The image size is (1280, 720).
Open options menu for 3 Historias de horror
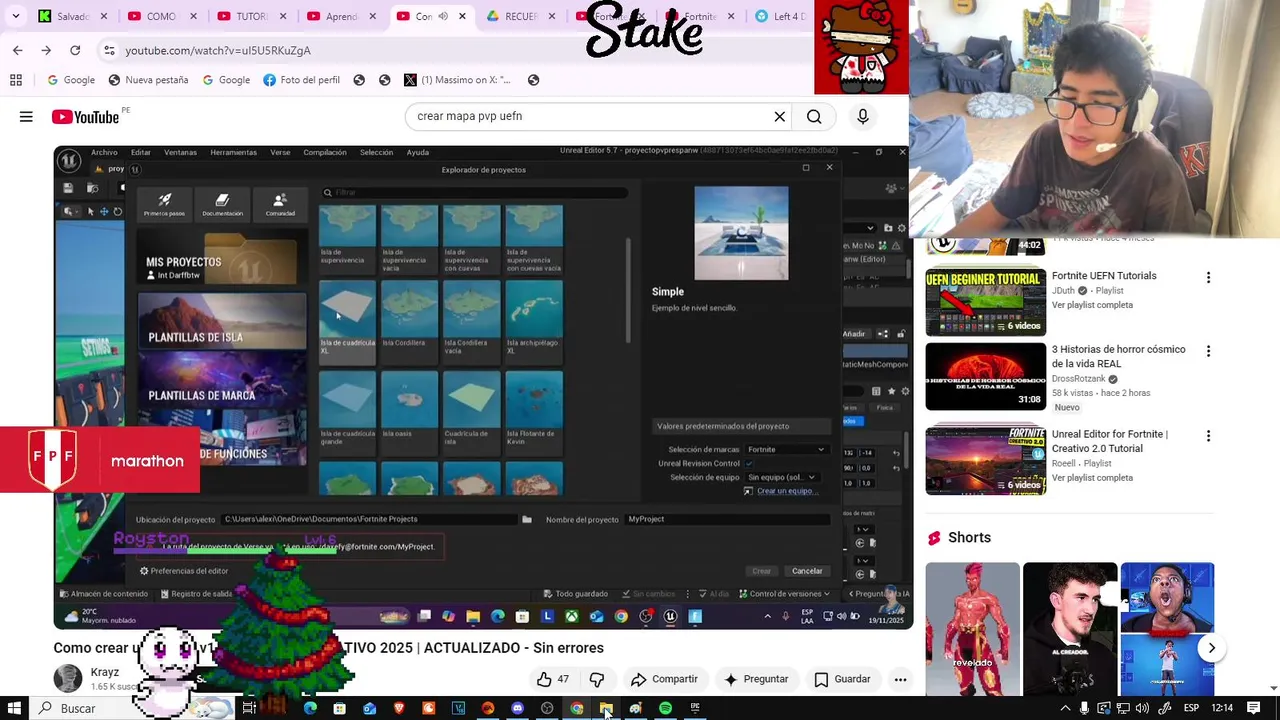[x=1208, y=351]
